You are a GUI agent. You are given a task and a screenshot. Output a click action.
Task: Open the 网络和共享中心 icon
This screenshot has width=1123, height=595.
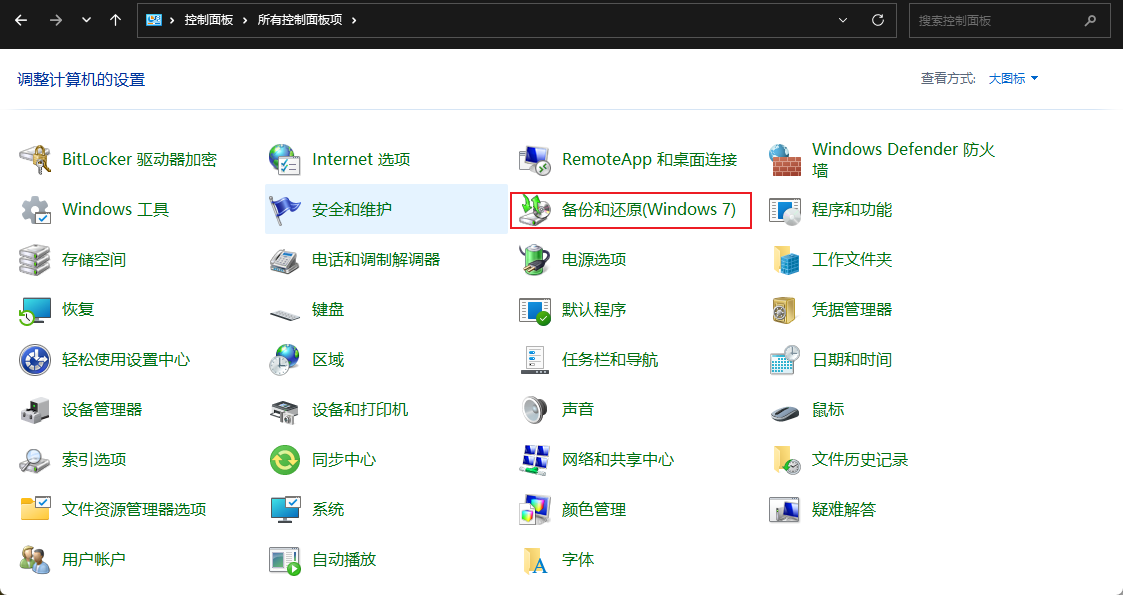pyautogui.click(x=535, y=460)
